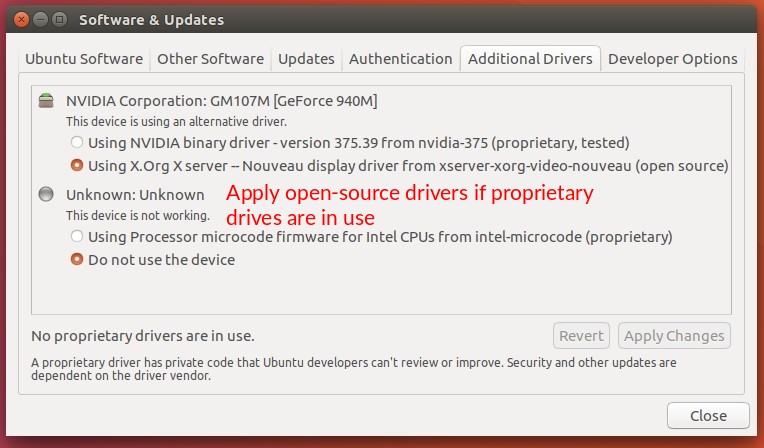Screen dimensions: 764x448
Task: Click the NVIDIA graphics card device icon
Action: tap(46, 100)
